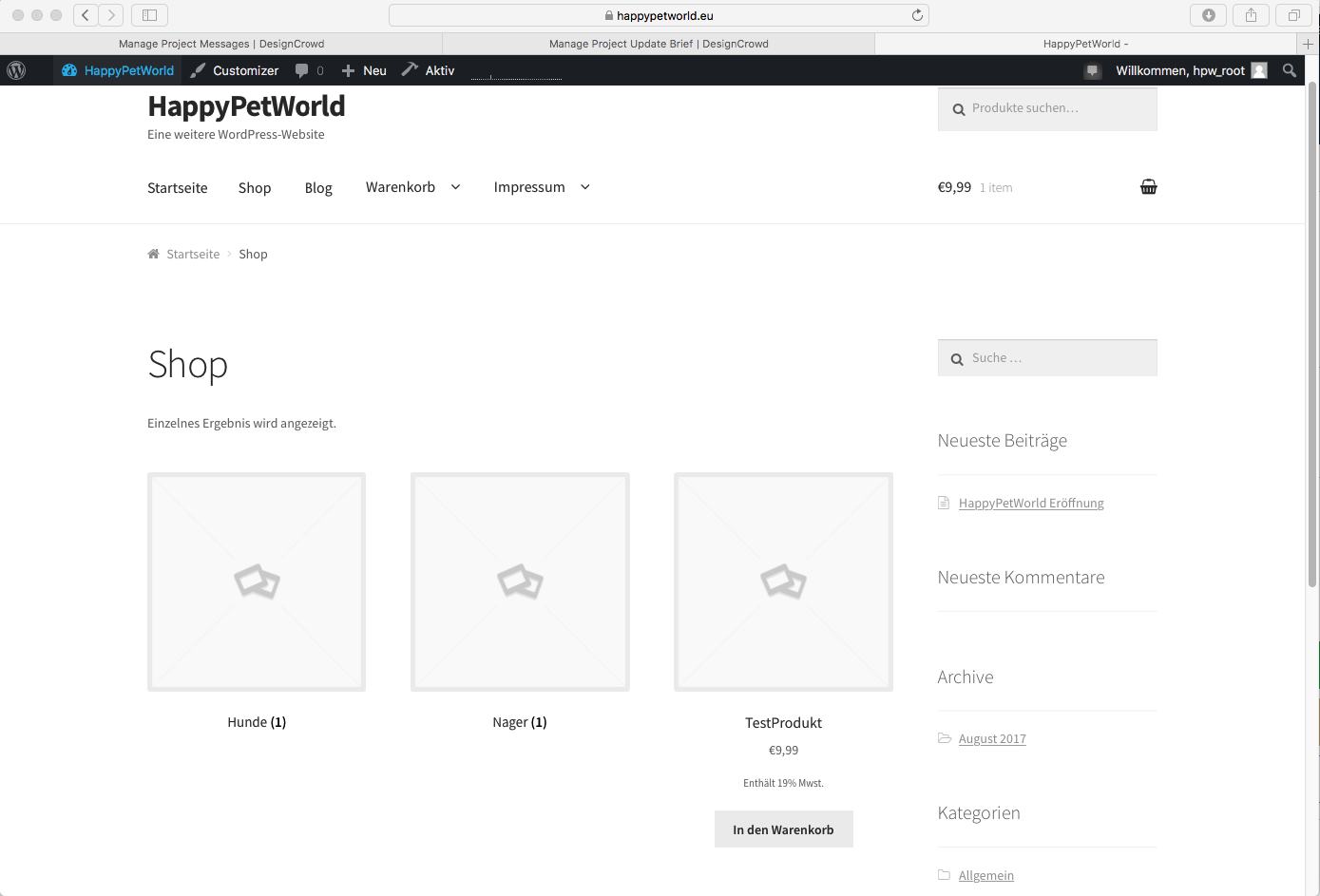Open the Hunde category thumbnail

(257, 581)
